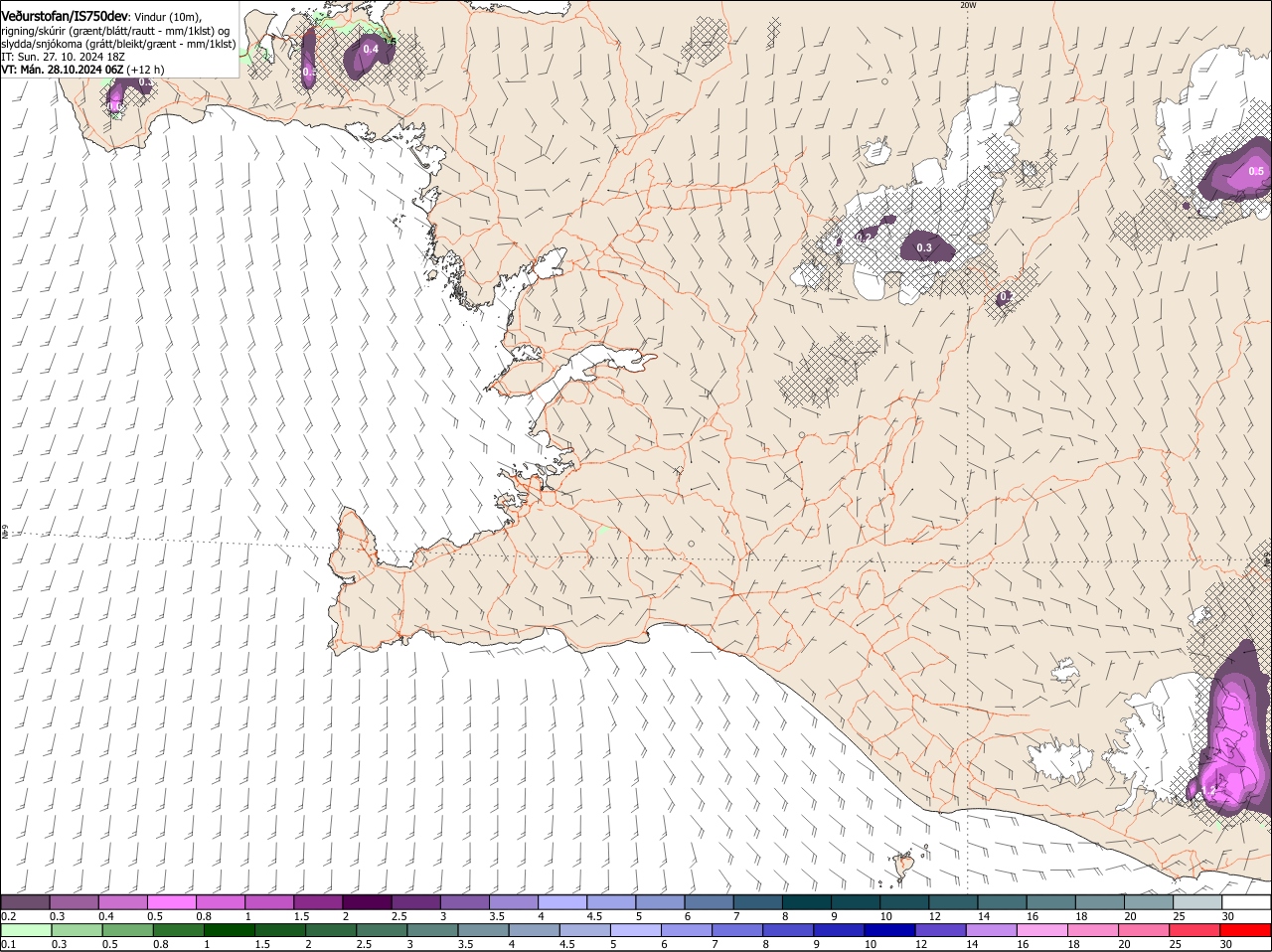The height and width of the screenshot is (952, 1272).
Task: Click the '(+12 h)' forecast offset text
Action: click(x=145, y=70)
